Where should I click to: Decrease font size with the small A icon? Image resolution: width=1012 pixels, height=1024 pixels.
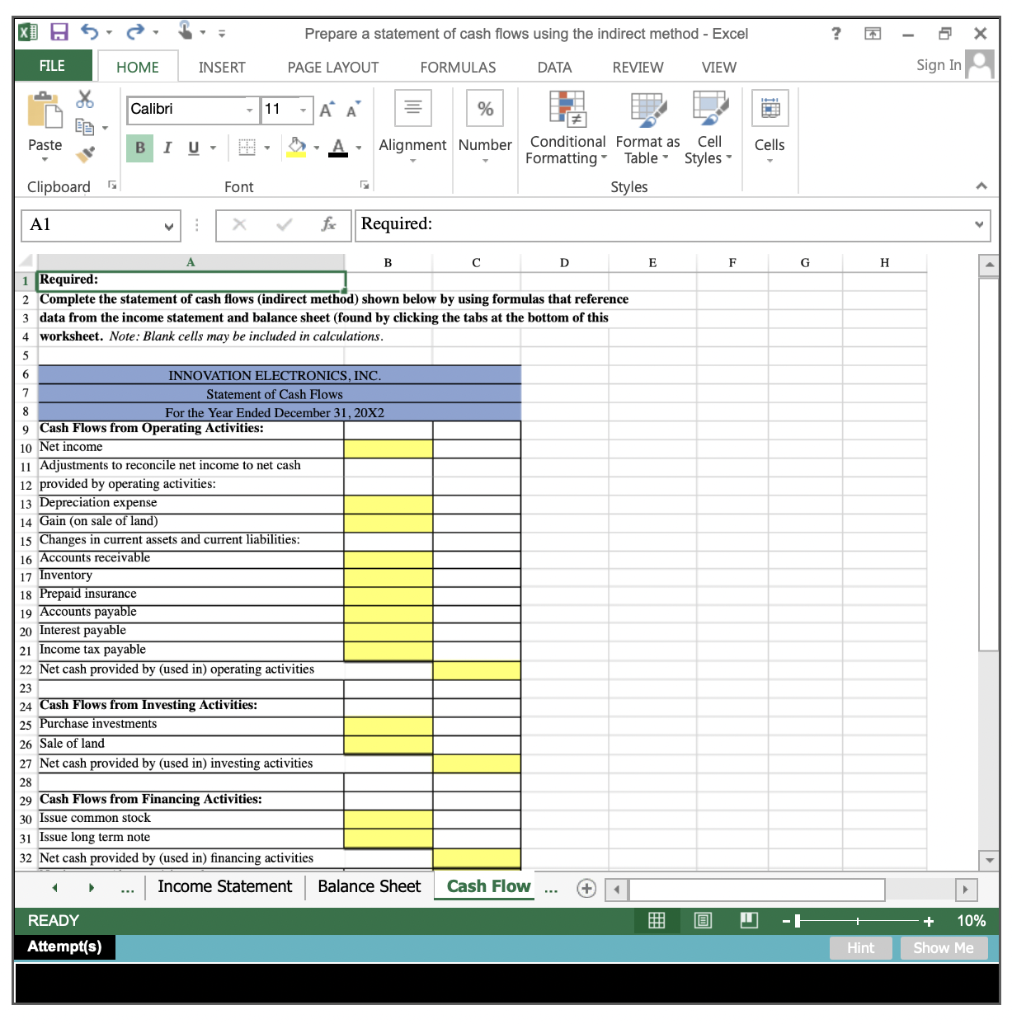click(353, 110)
